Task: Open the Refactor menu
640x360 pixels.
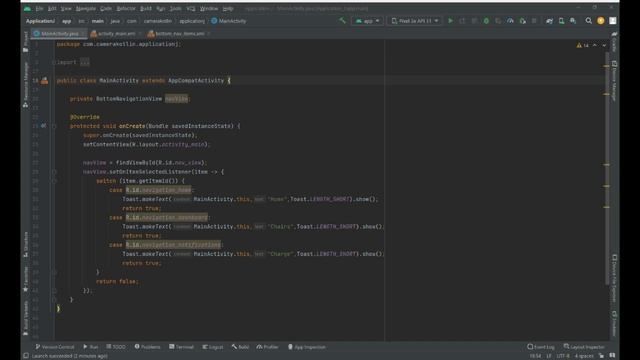Action: tap(126, 8)
